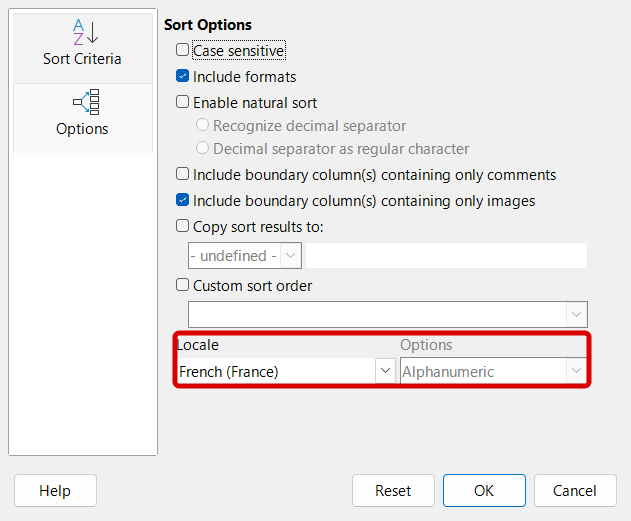The width and height of the screenshot is (631, 521).
Task: Open the Locale French (France) dropdown
Action: click(x=385, y=372)
